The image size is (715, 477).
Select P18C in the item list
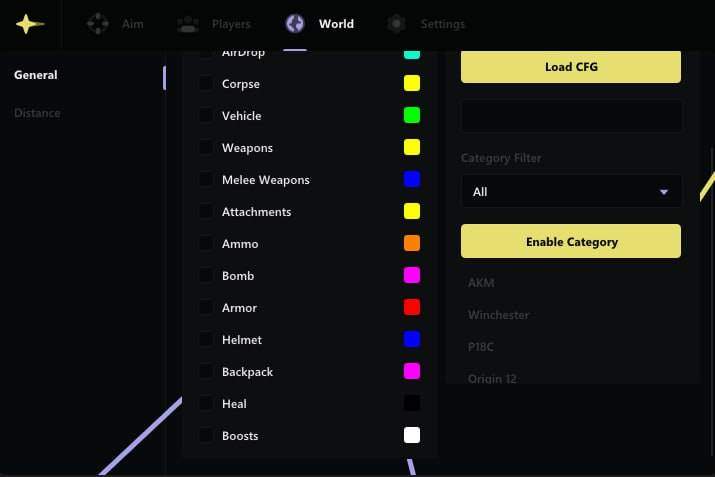[481, 347]
